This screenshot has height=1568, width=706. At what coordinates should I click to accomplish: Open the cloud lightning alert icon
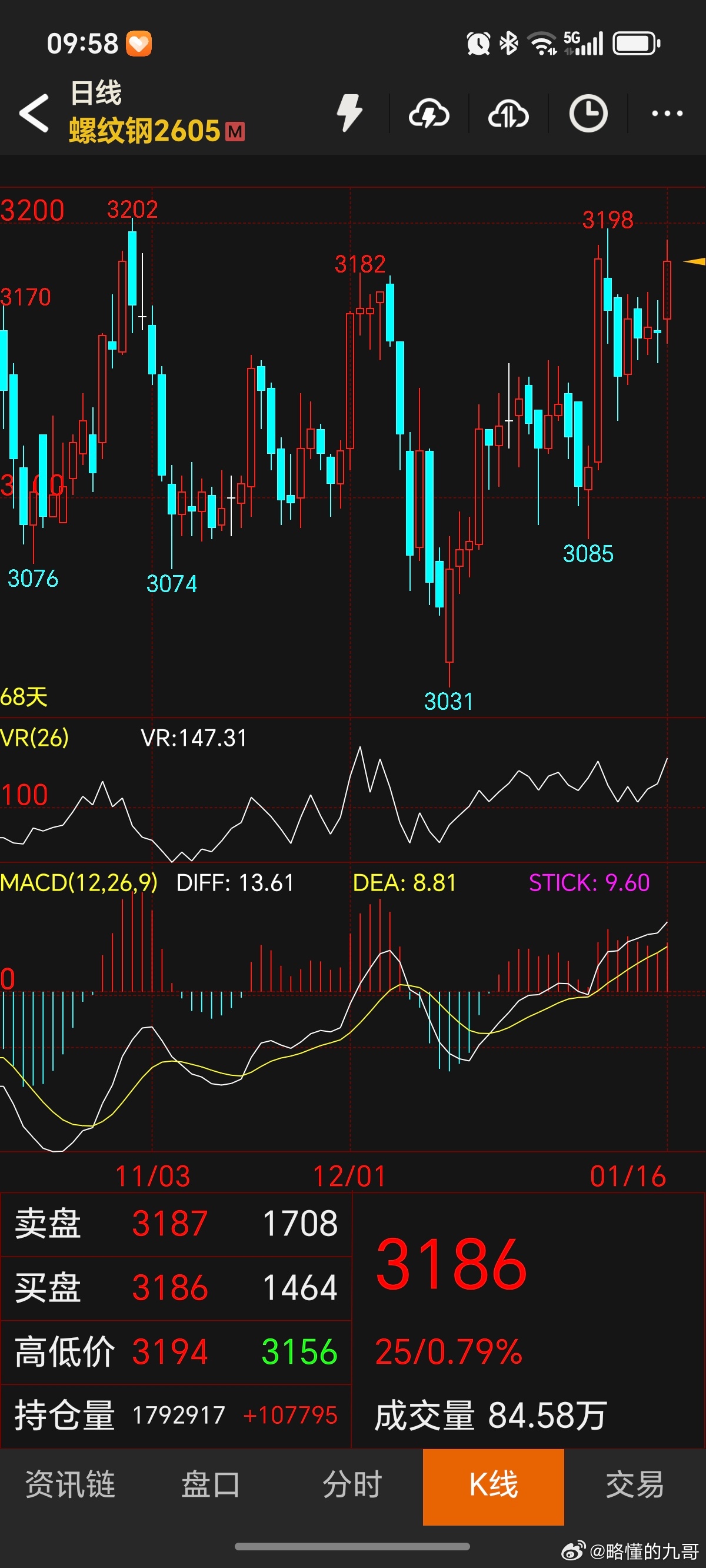(x=429, y=113)
